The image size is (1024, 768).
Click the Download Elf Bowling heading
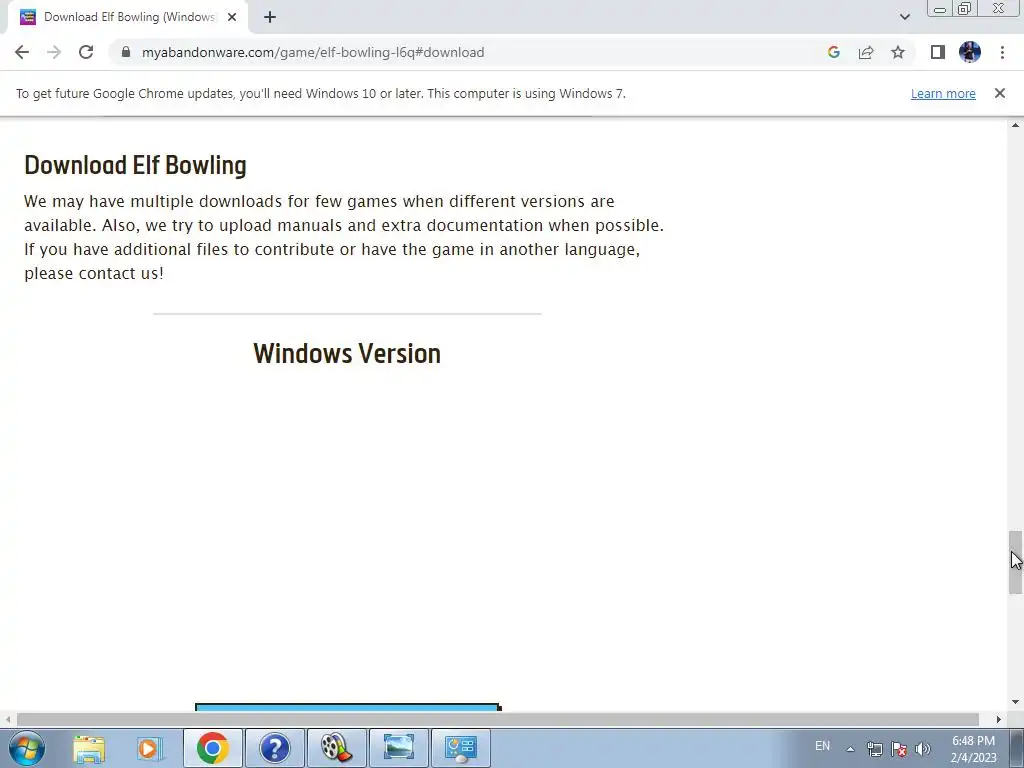[x=135, y=165]
